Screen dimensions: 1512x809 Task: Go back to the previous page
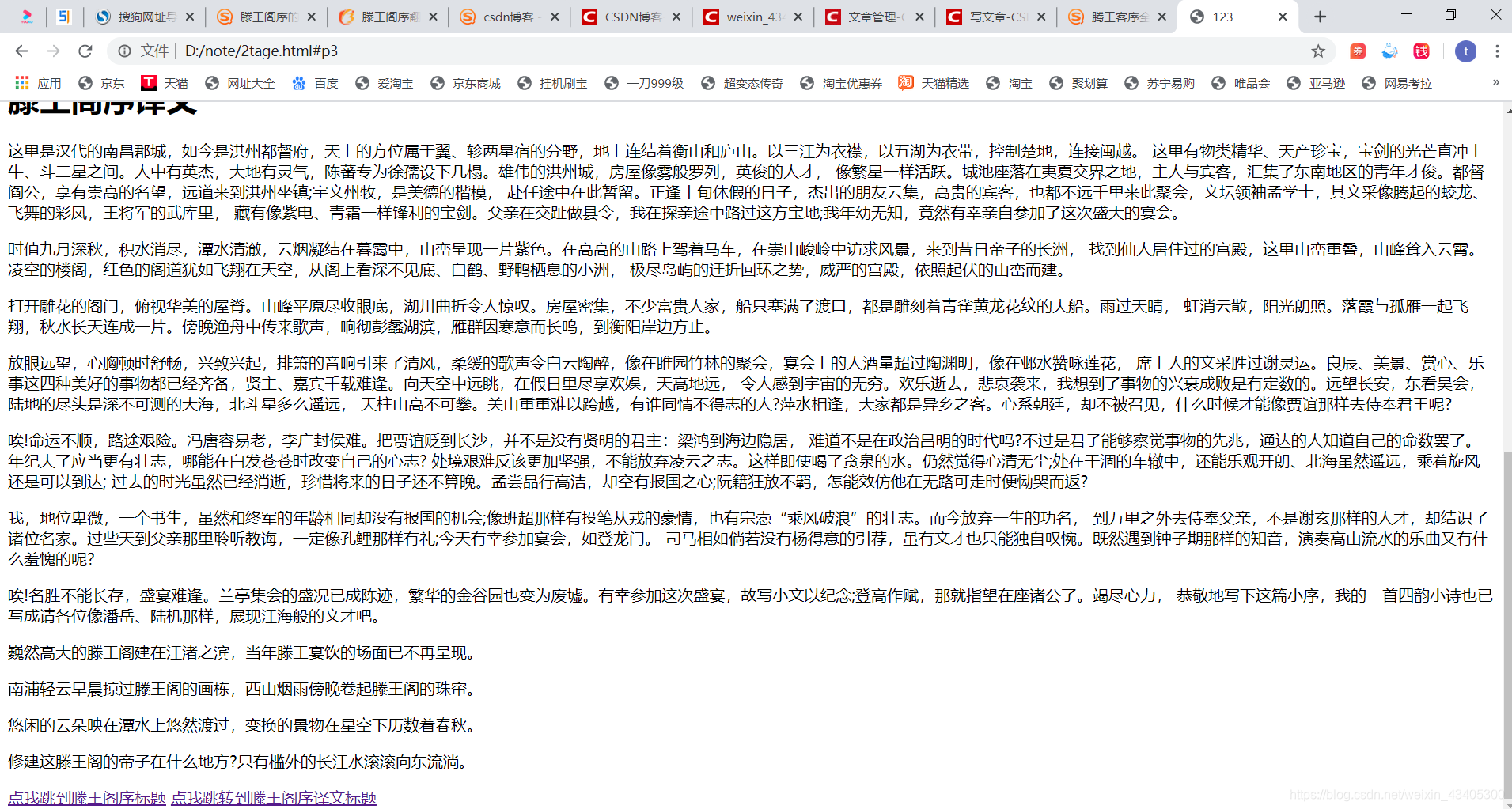pyautogui.click(x=21, y=51)
